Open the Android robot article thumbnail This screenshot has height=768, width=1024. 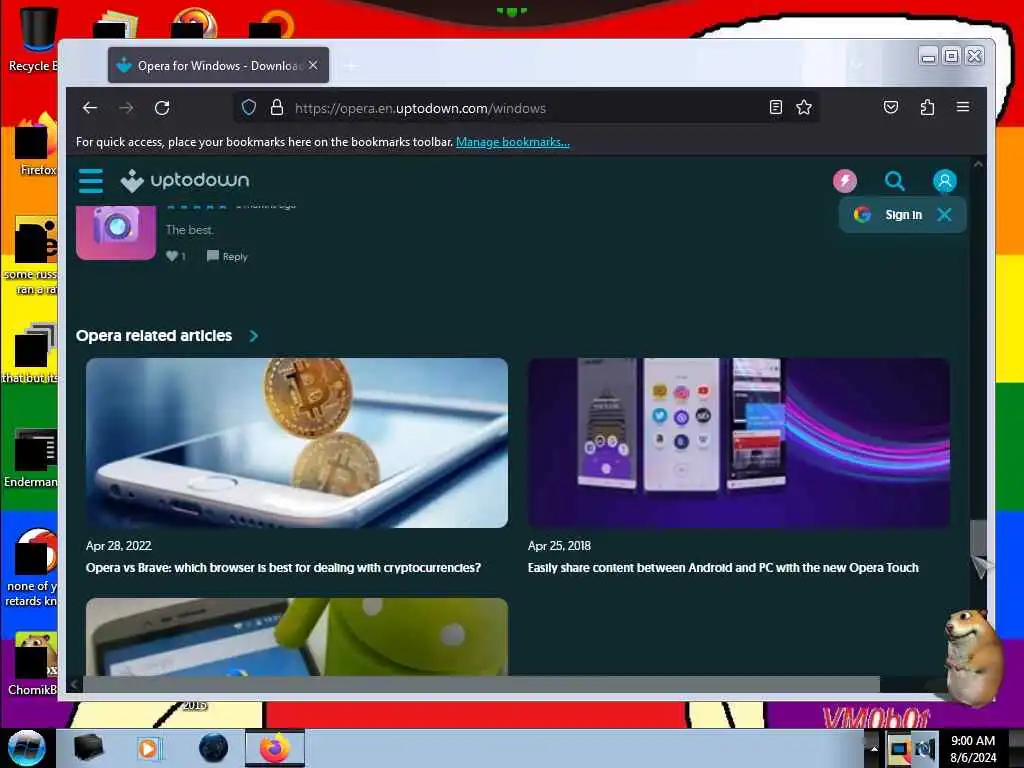(296, 637)
